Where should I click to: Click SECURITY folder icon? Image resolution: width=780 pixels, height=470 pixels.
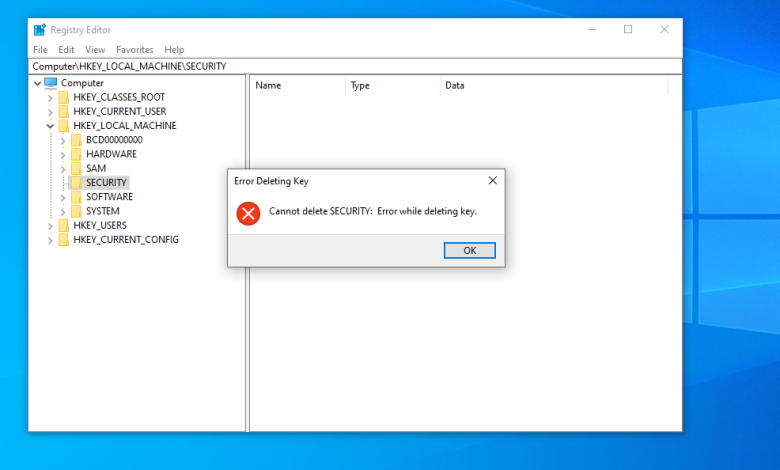click(x=76, y=183)
